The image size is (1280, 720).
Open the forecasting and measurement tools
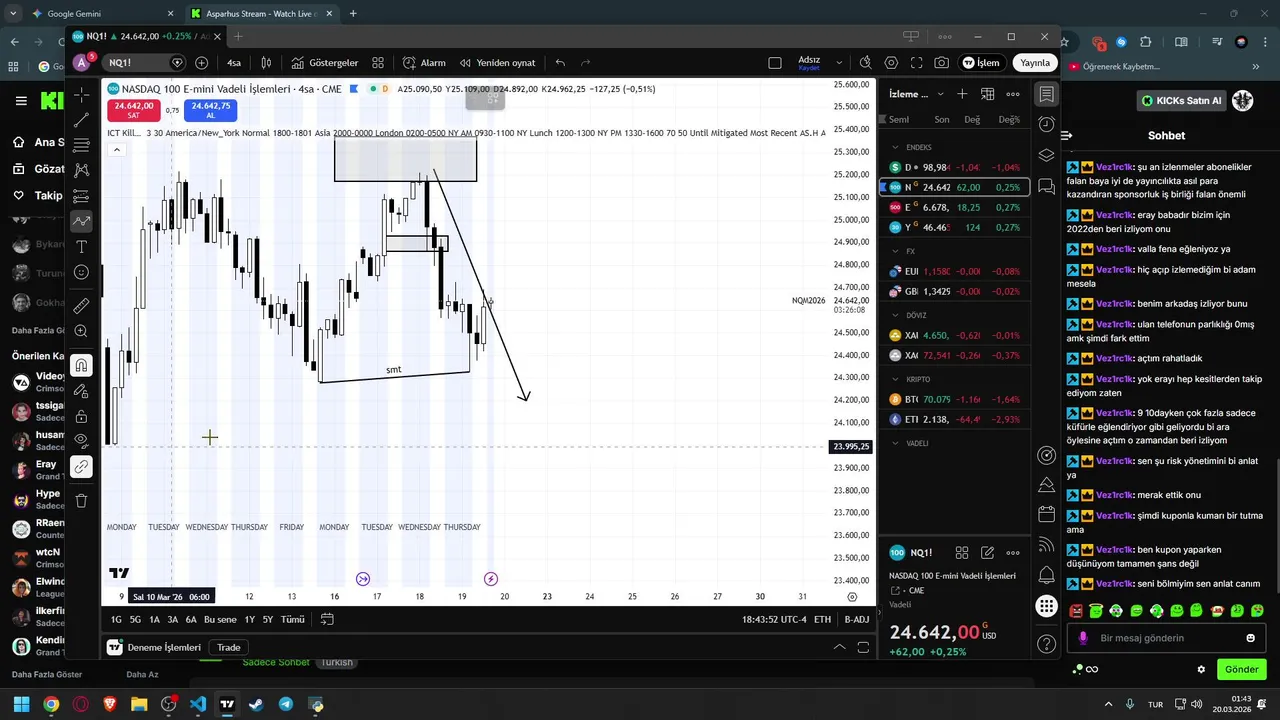pos(82,196)
